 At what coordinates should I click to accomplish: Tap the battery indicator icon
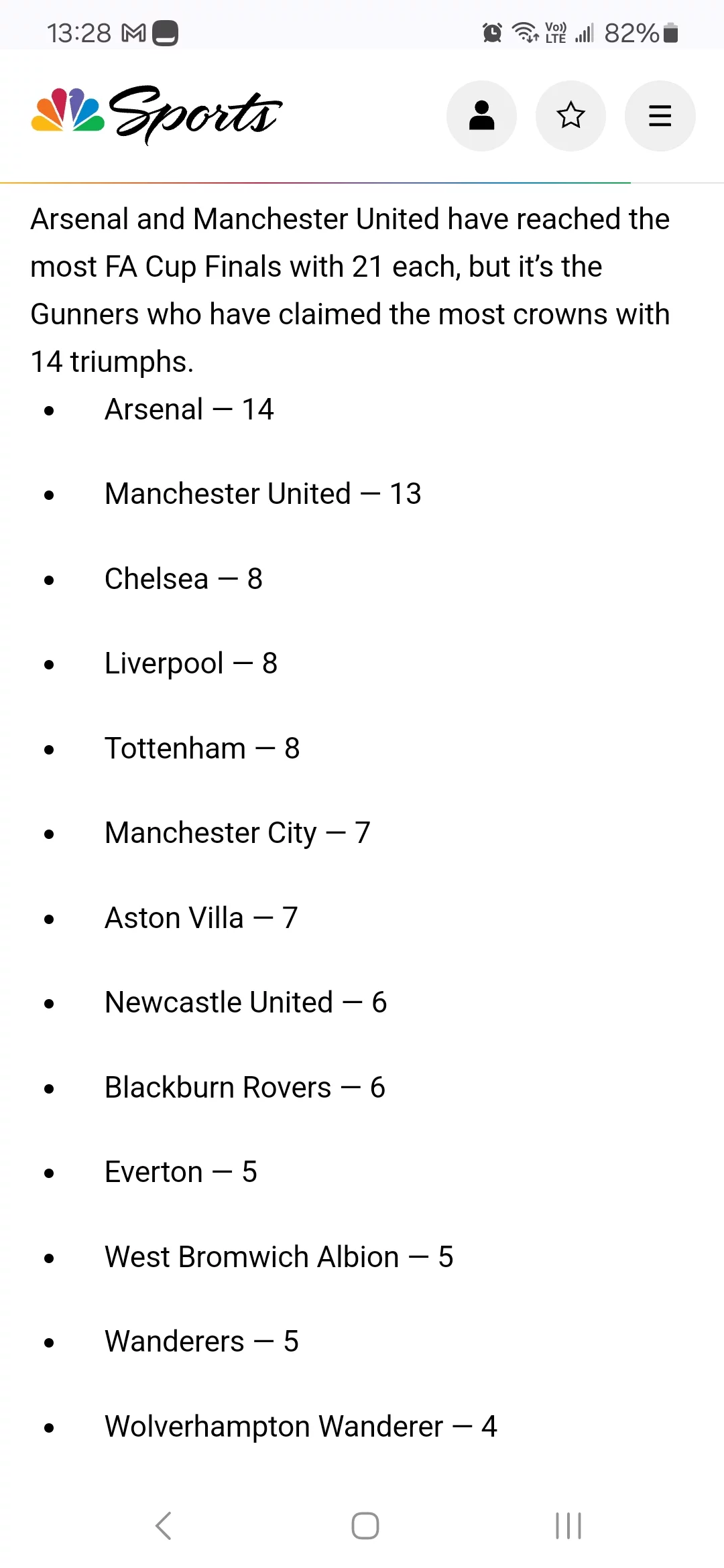click(670, 32)
